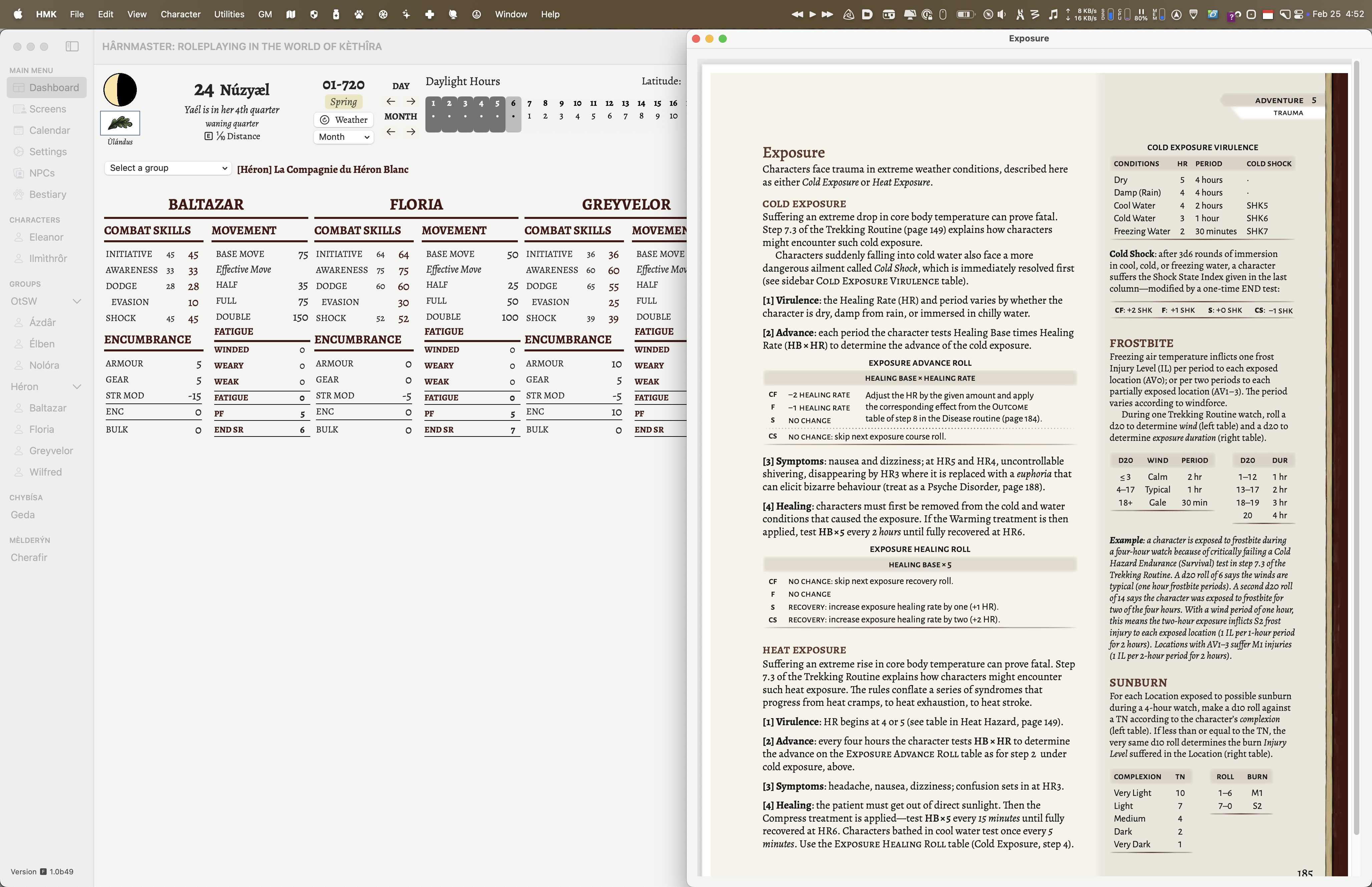Viewport: 1372px width, 887px height.
Task: Open Bestiary in the sidebar
Action: (47, 195)
